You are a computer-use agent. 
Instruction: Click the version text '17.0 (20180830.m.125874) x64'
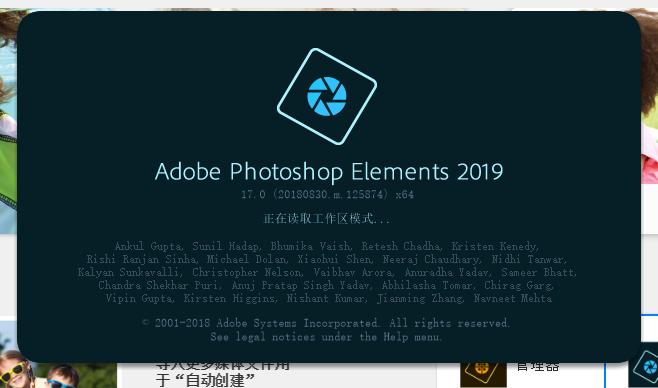click(x=327, y=195)
